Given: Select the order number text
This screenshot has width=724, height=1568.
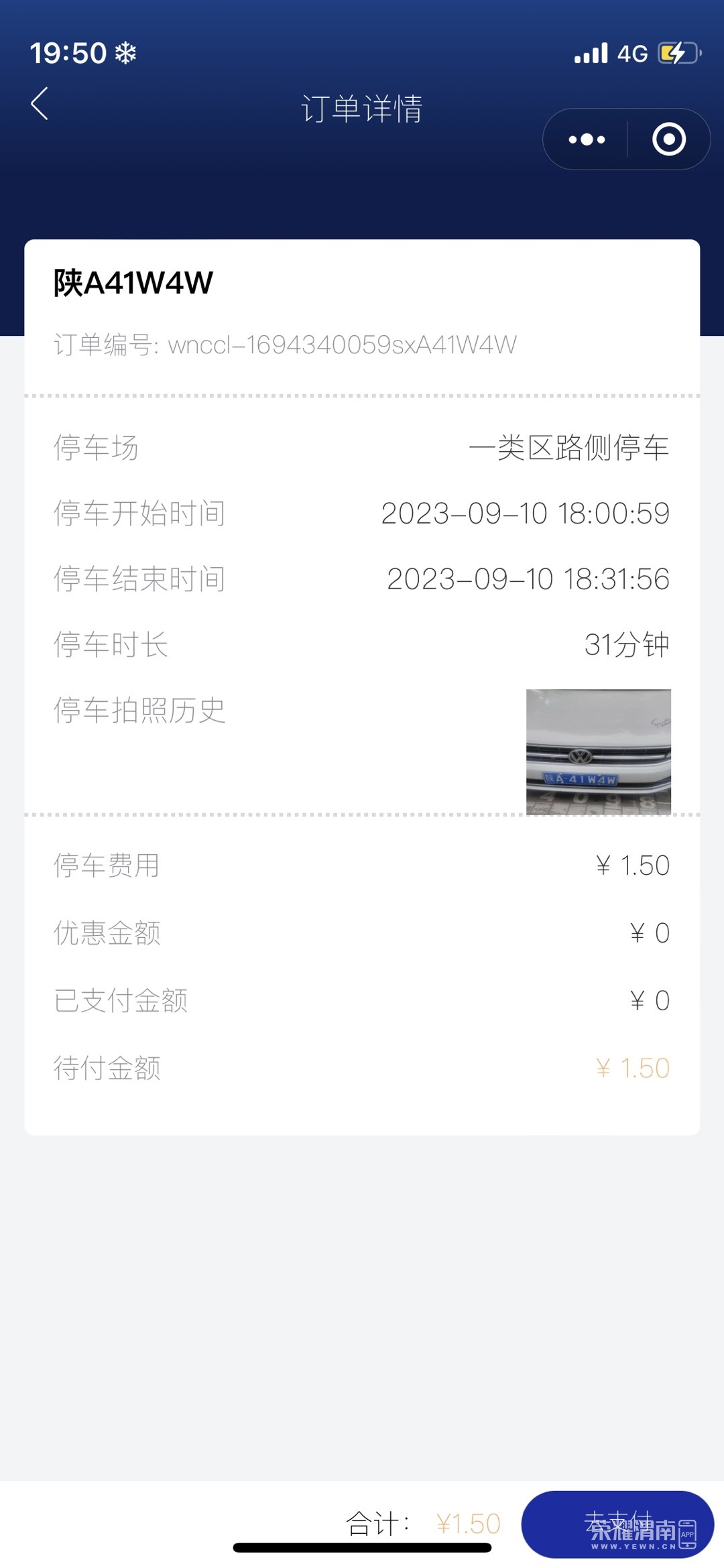Looking at the screenshot, I should point(285,345).
